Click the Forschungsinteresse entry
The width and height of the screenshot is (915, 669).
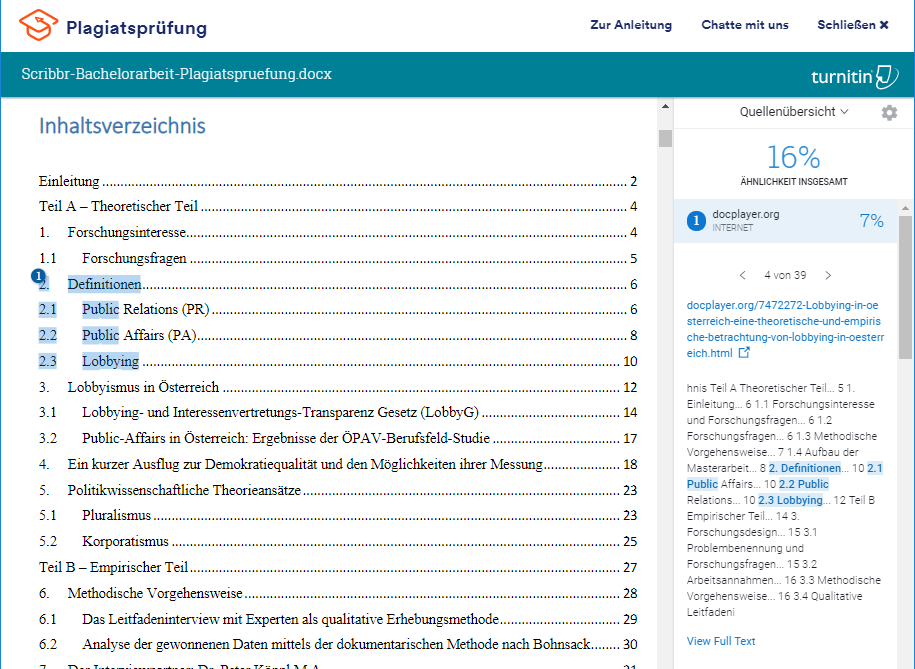click(338, 232)
